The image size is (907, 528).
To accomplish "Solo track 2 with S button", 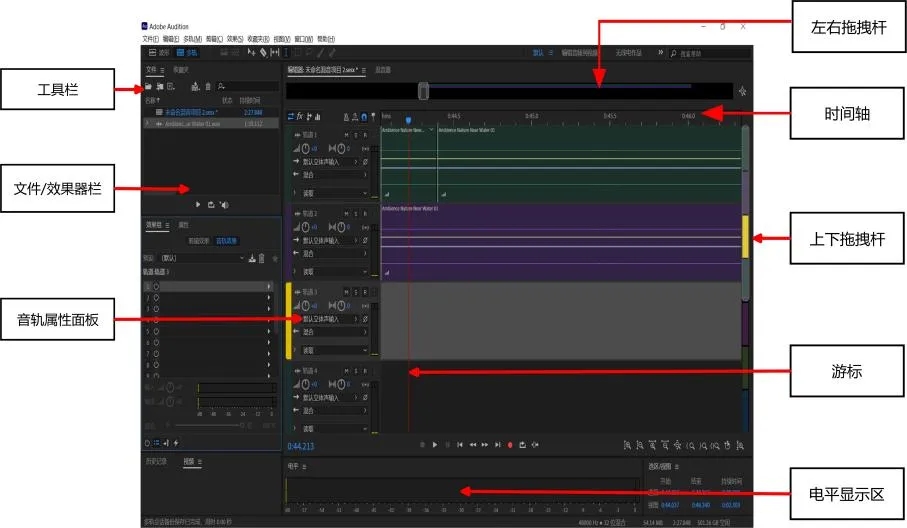I will click(356, 213).
